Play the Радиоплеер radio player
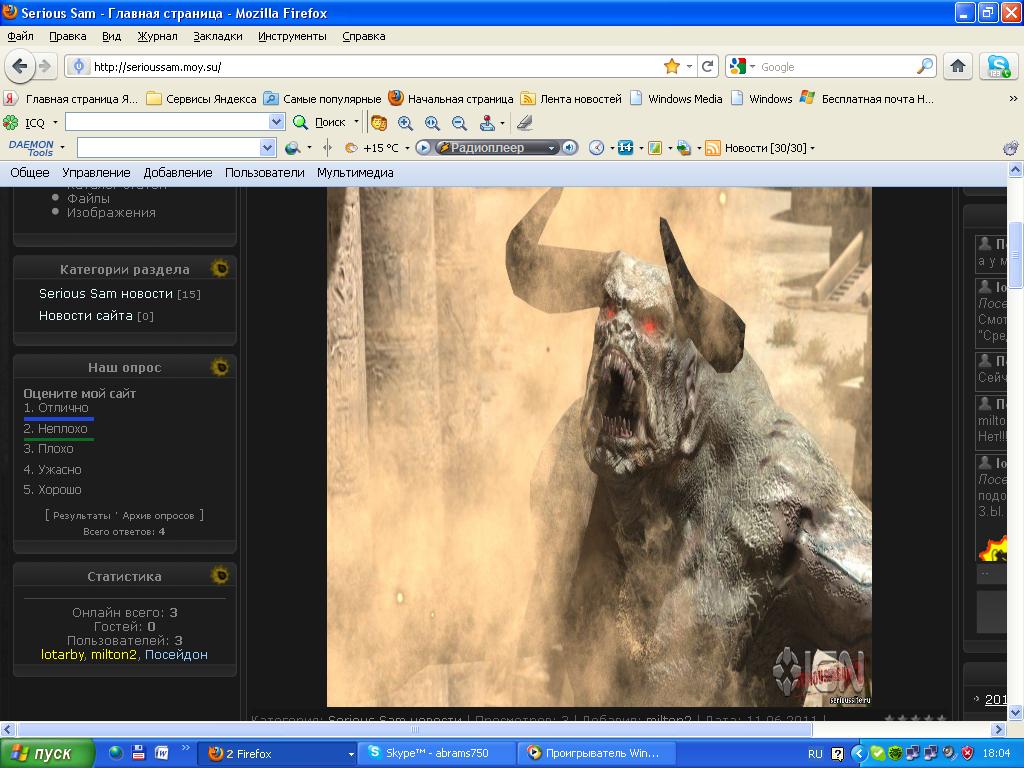The height and width of the screenshot is (768, 1024). [423, 148]
